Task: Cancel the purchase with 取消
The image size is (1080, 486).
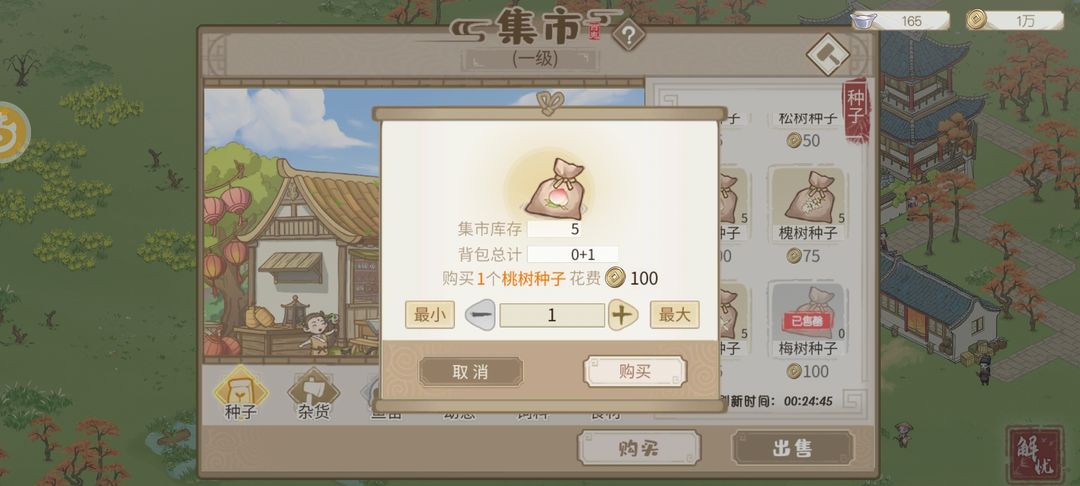Action: pyautogui.click(x=470, y=372)
